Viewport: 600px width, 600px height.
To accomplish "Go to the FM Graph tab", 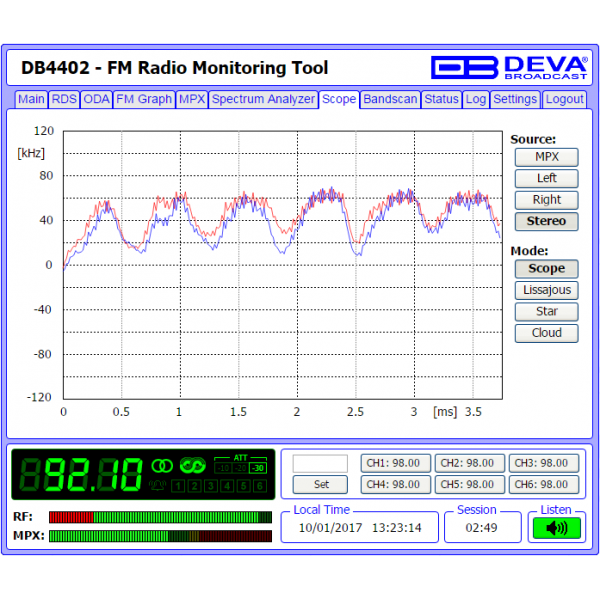I will (144, 99).
